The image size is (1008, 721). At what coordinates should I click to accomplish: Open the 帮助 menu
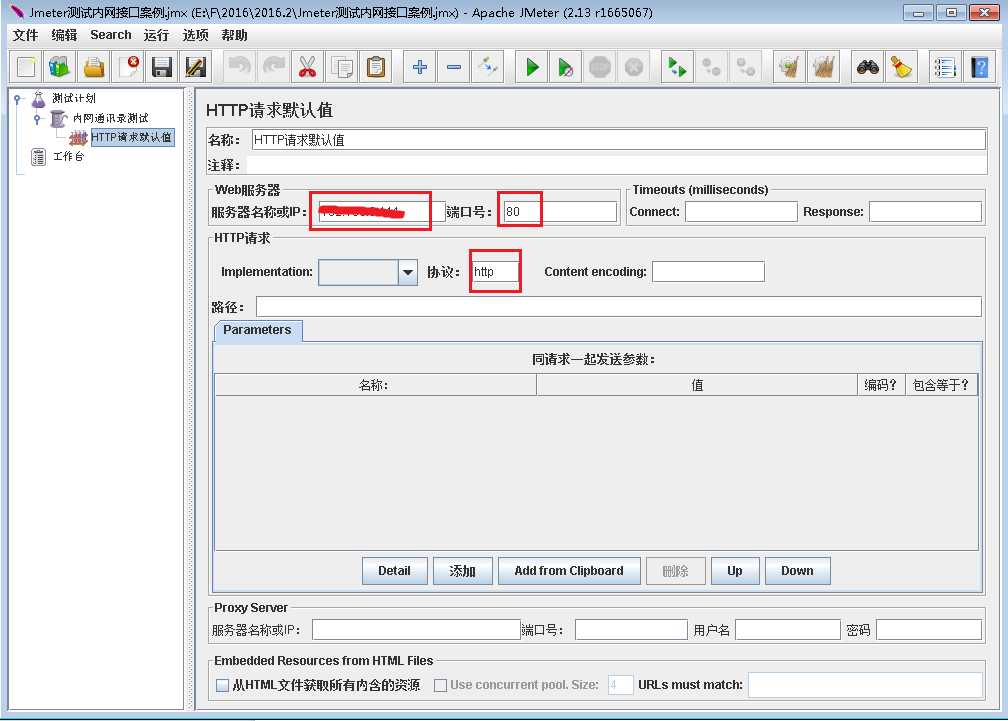click(235, 35)
